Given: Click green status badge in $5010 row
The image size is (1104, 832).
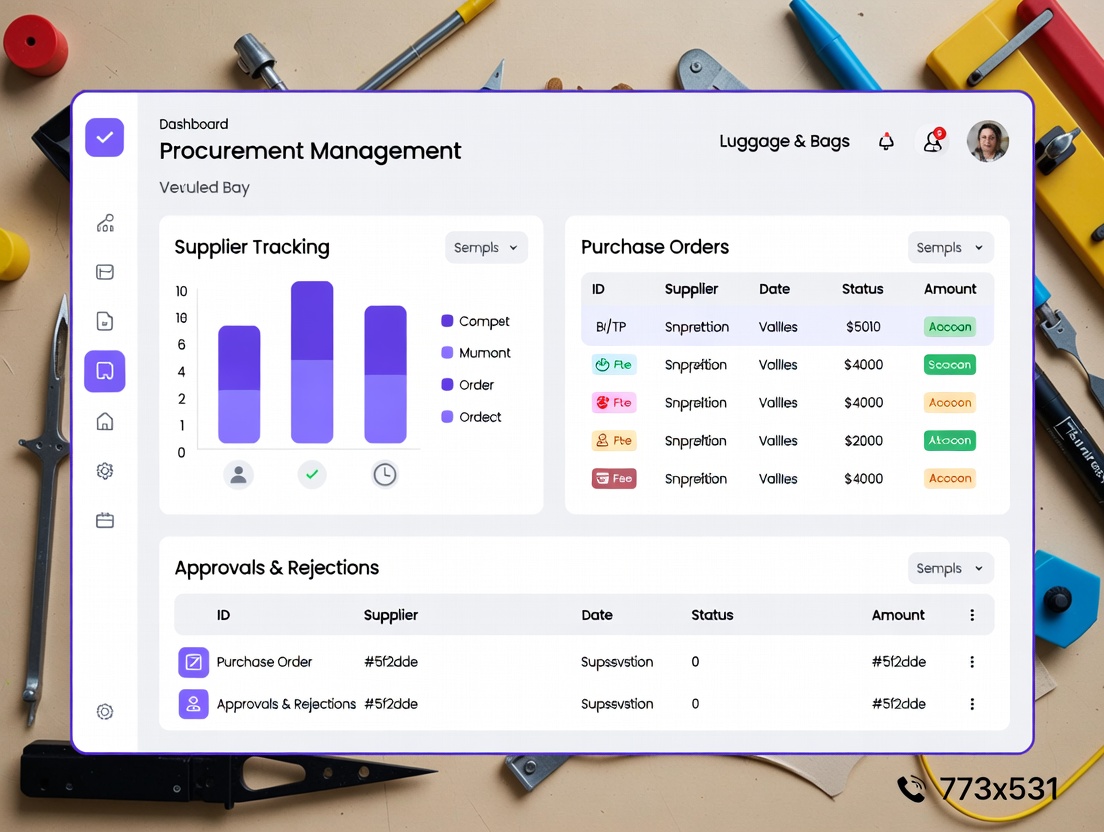Looking at the screenshot, I should point(949,327).
